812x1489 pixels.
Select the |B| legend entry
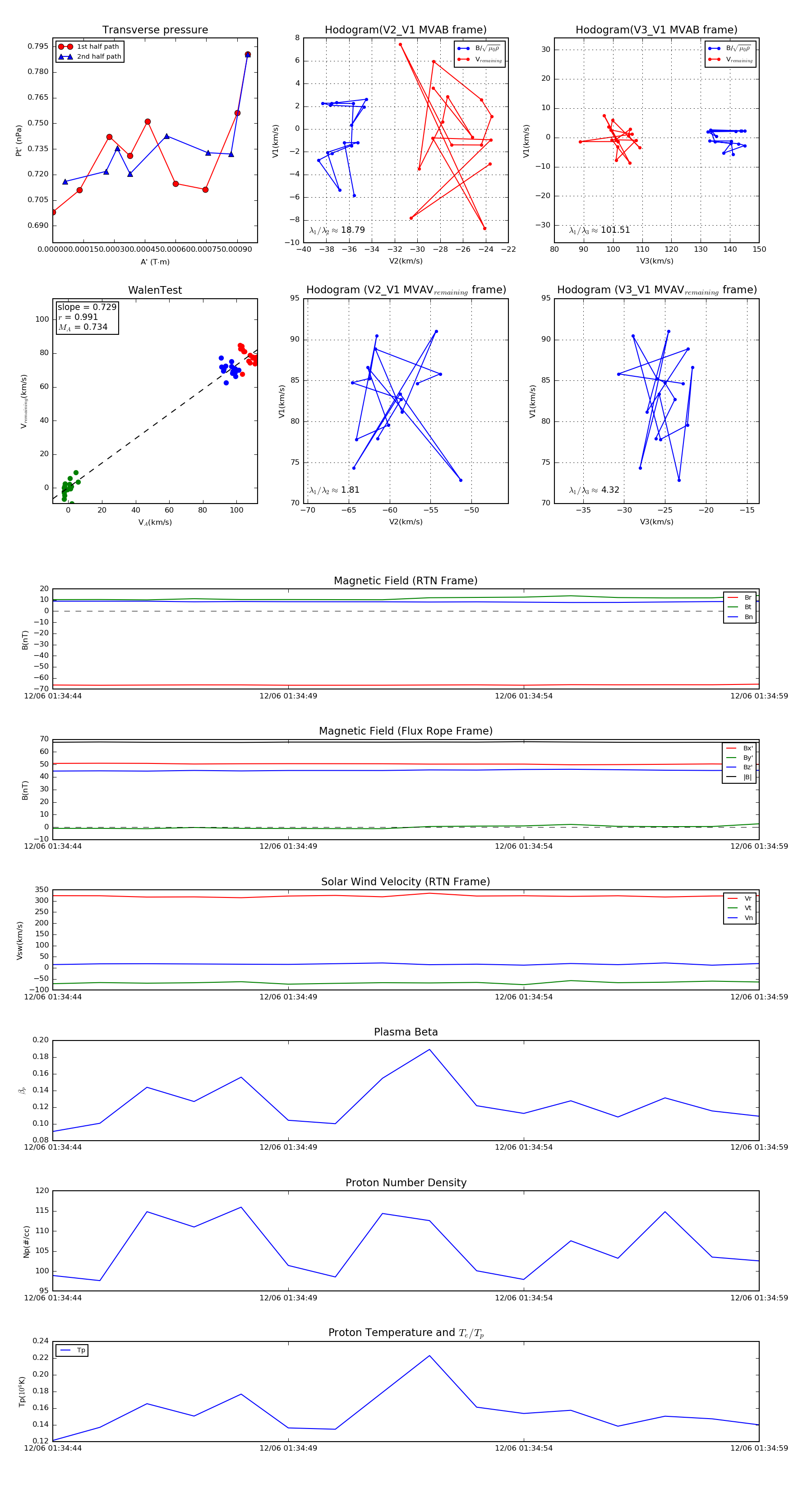coord(740,777)
